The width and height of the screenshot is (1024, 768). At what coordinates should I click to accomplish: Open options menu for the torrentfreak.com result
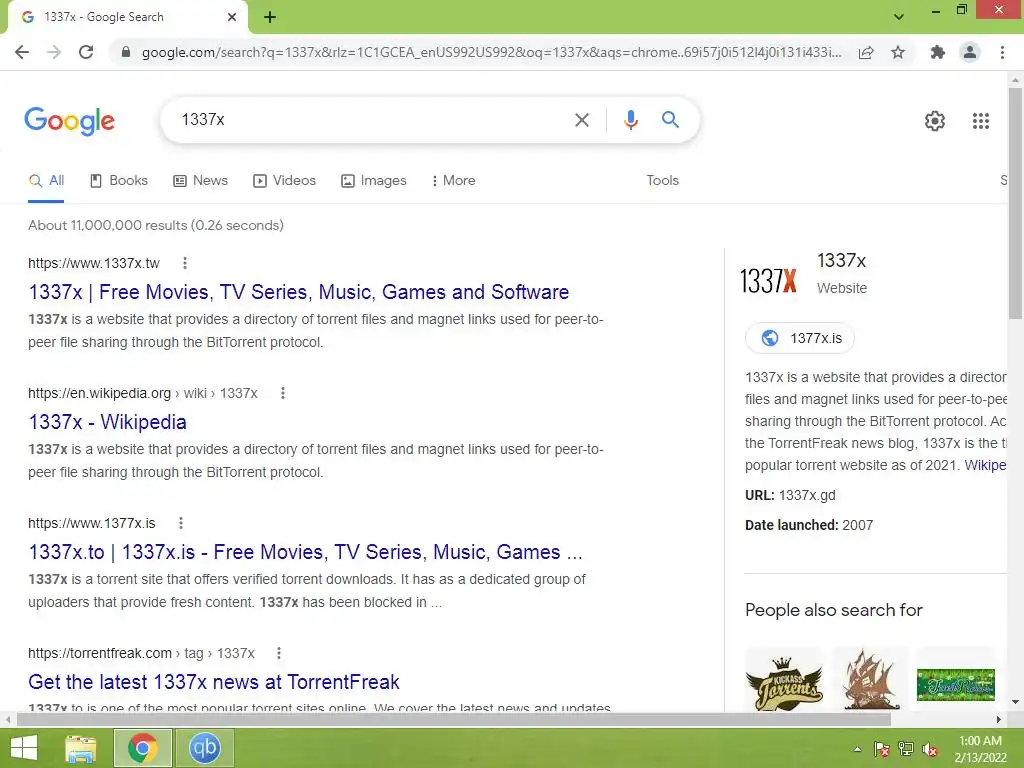coord(279,653)
